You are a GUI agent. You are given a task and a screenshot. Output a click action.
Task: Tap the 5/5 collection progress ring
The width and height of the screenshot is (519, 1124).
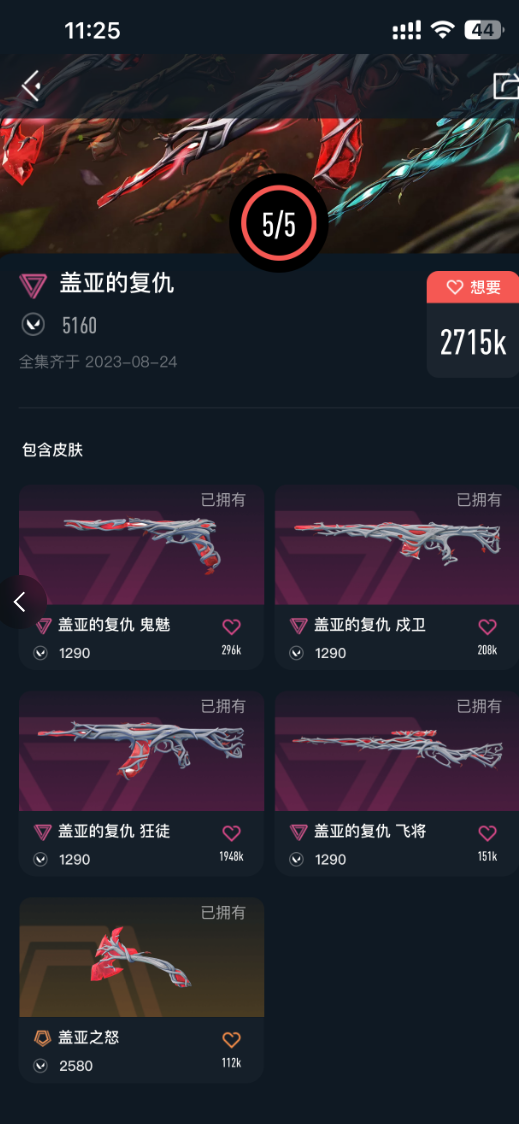point(279,224)
